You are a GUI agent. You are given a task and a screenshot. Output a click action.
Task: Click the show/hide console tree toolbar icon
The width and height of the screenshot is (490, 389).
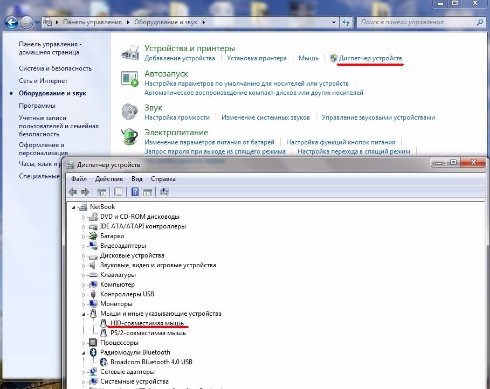(x=102, y=192)
